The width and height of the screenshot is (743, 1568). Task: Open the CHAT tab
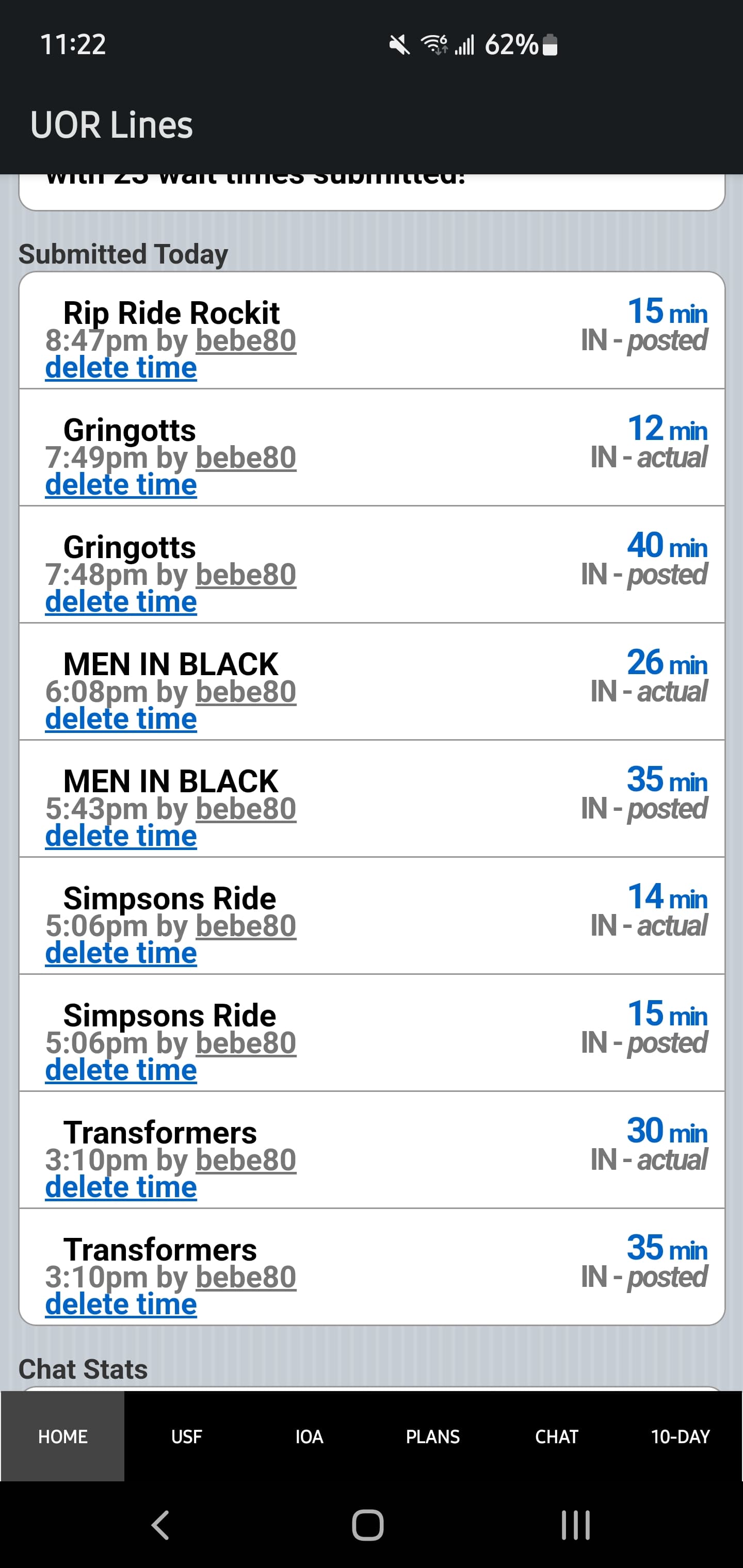point(557,1436)
